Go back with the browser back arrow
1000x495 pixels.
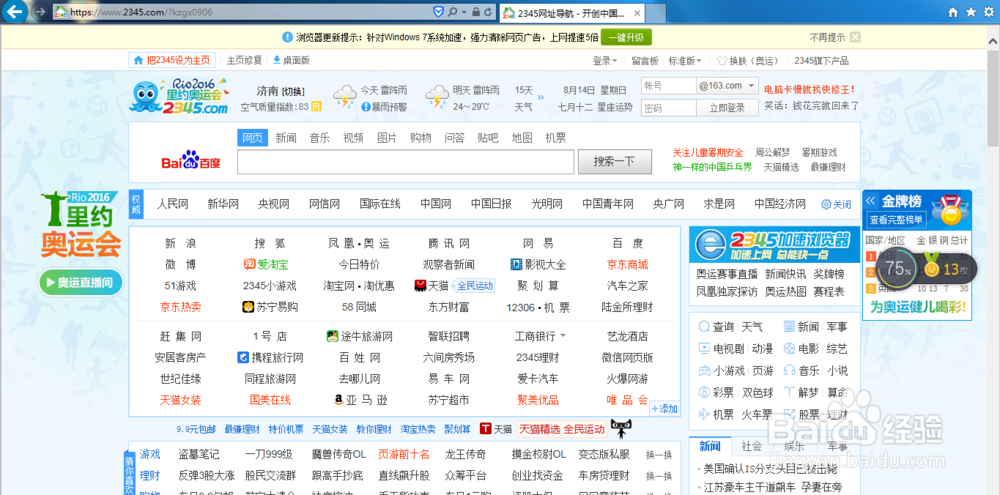point(13,12)
